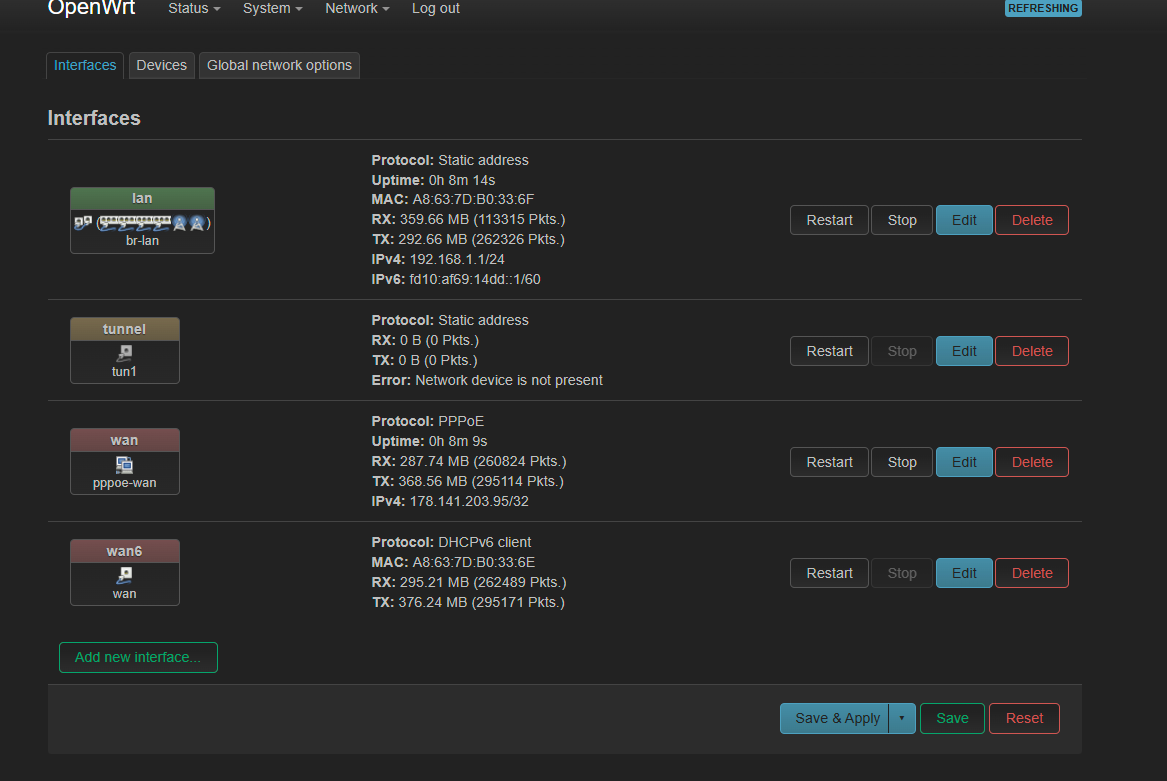Click the leftmost wireless tower icon in lan box

point(179,223)
